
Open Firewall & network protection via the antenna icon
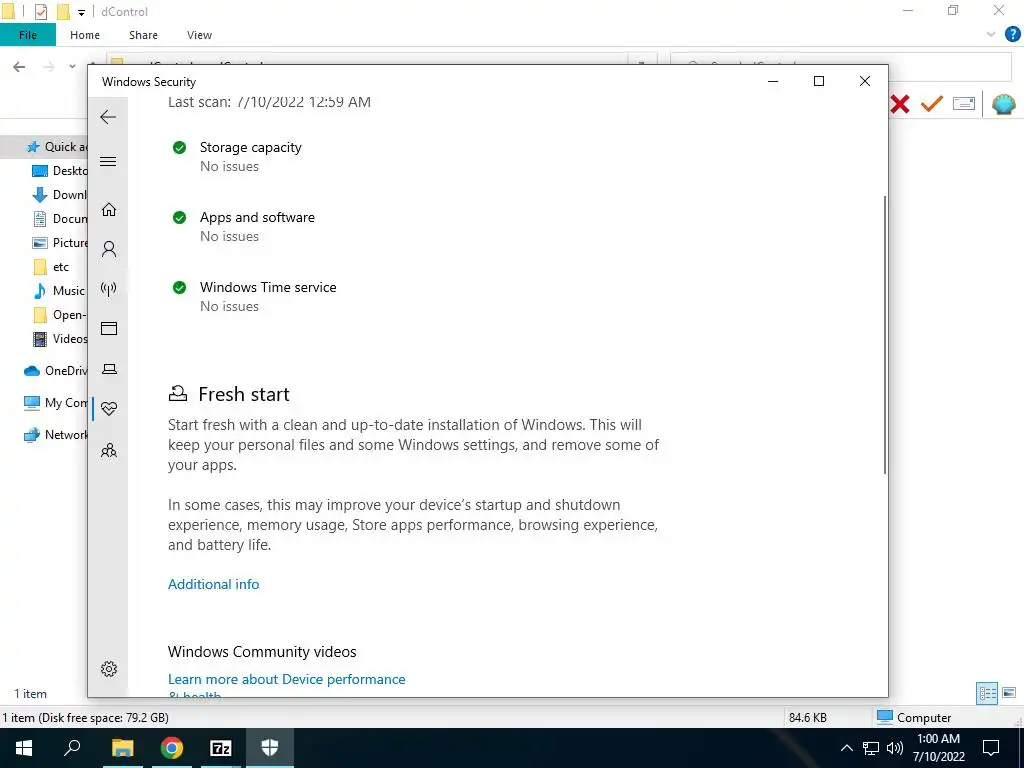(108, 289)
